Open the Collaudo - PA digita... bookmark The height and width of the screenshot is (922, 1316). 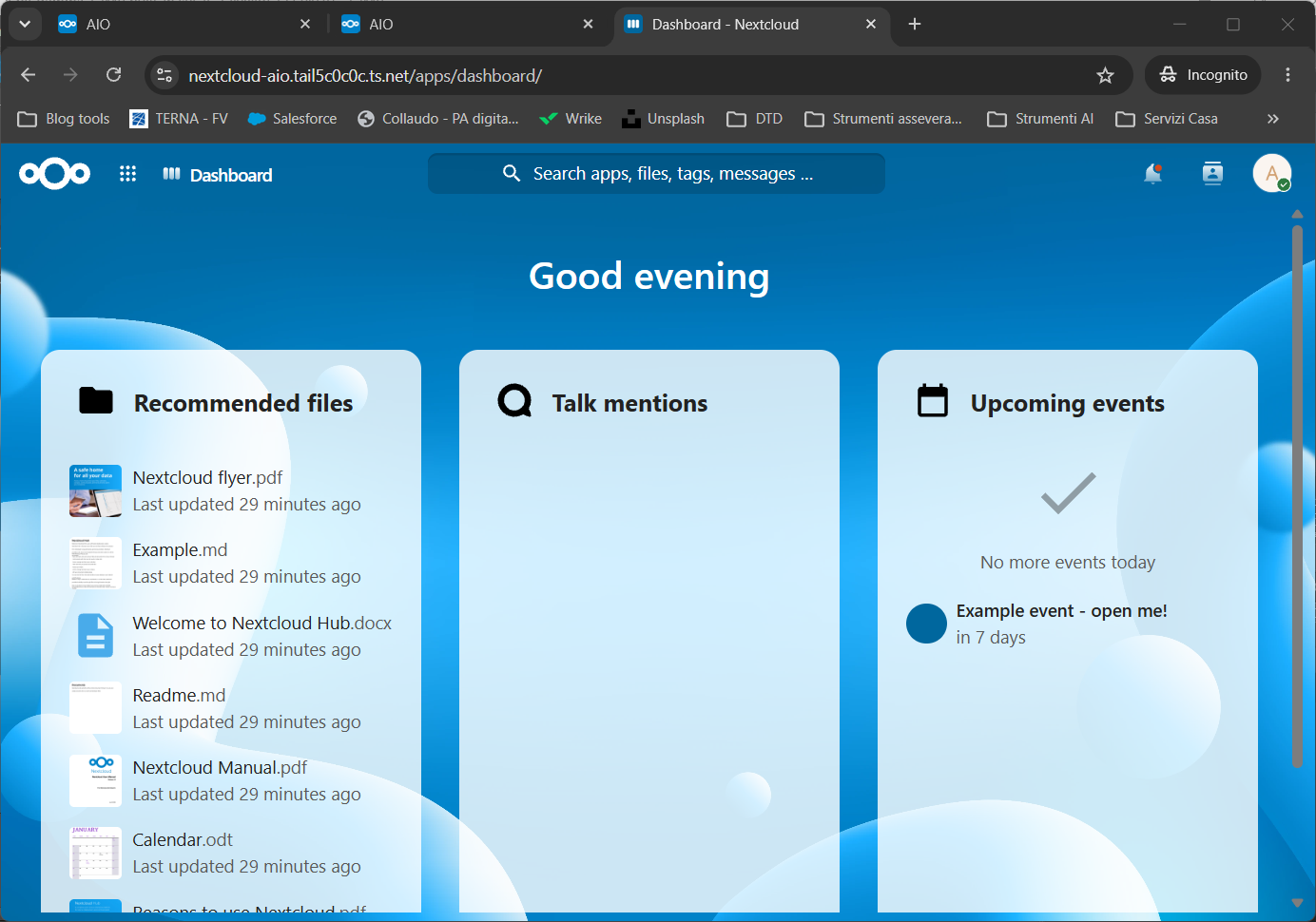(438, 119)
